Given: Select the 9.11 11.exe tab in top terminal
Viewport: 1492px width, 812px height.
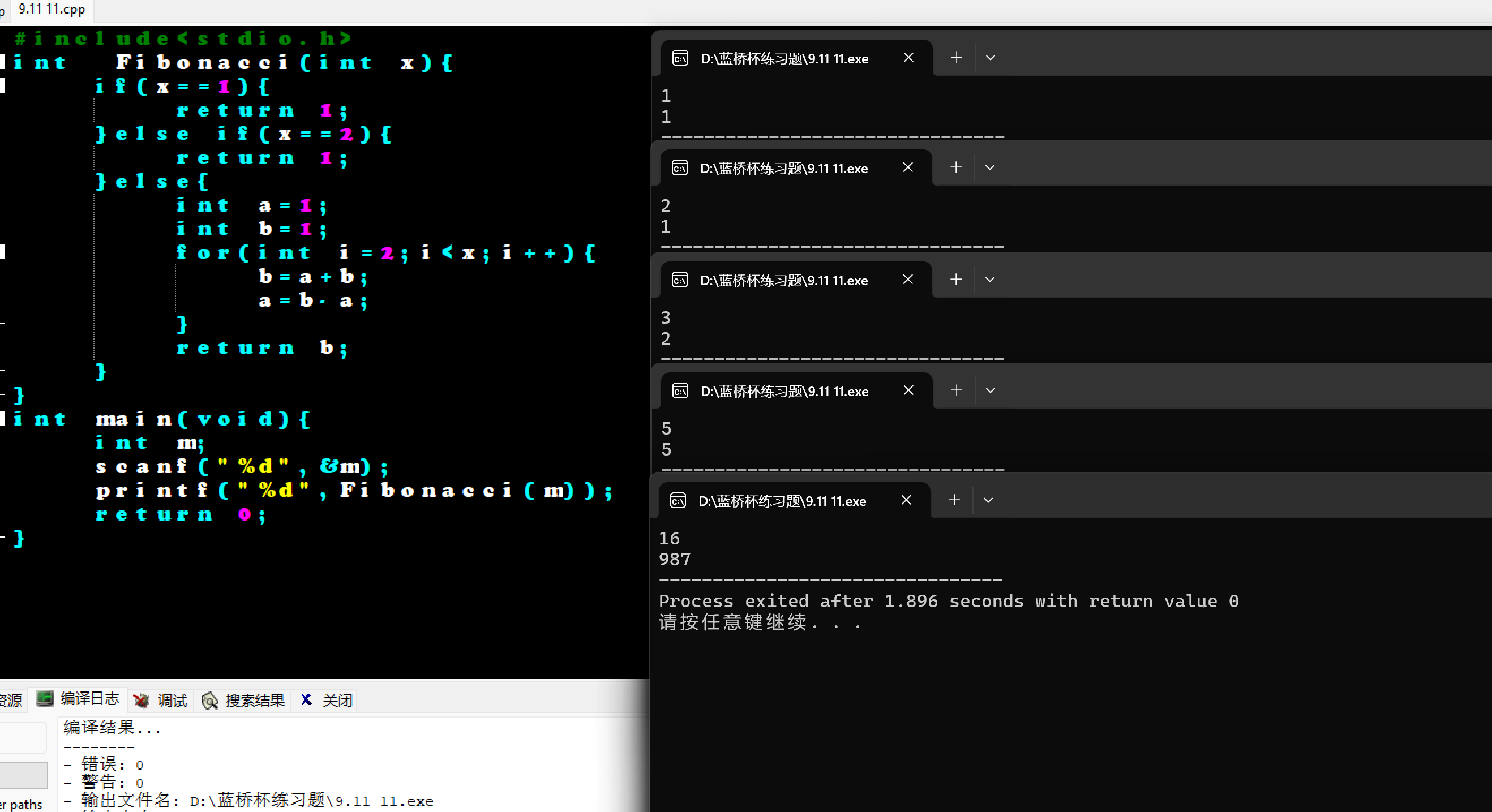Looking at the screenshot, I should coord(784,58).
